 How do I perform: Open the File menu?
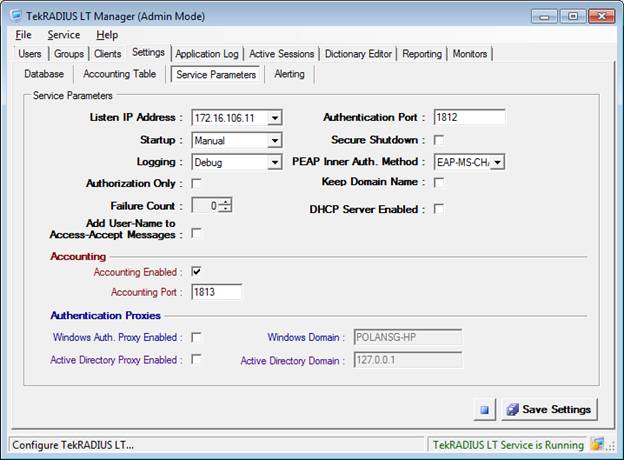click(x=23, y=35)
